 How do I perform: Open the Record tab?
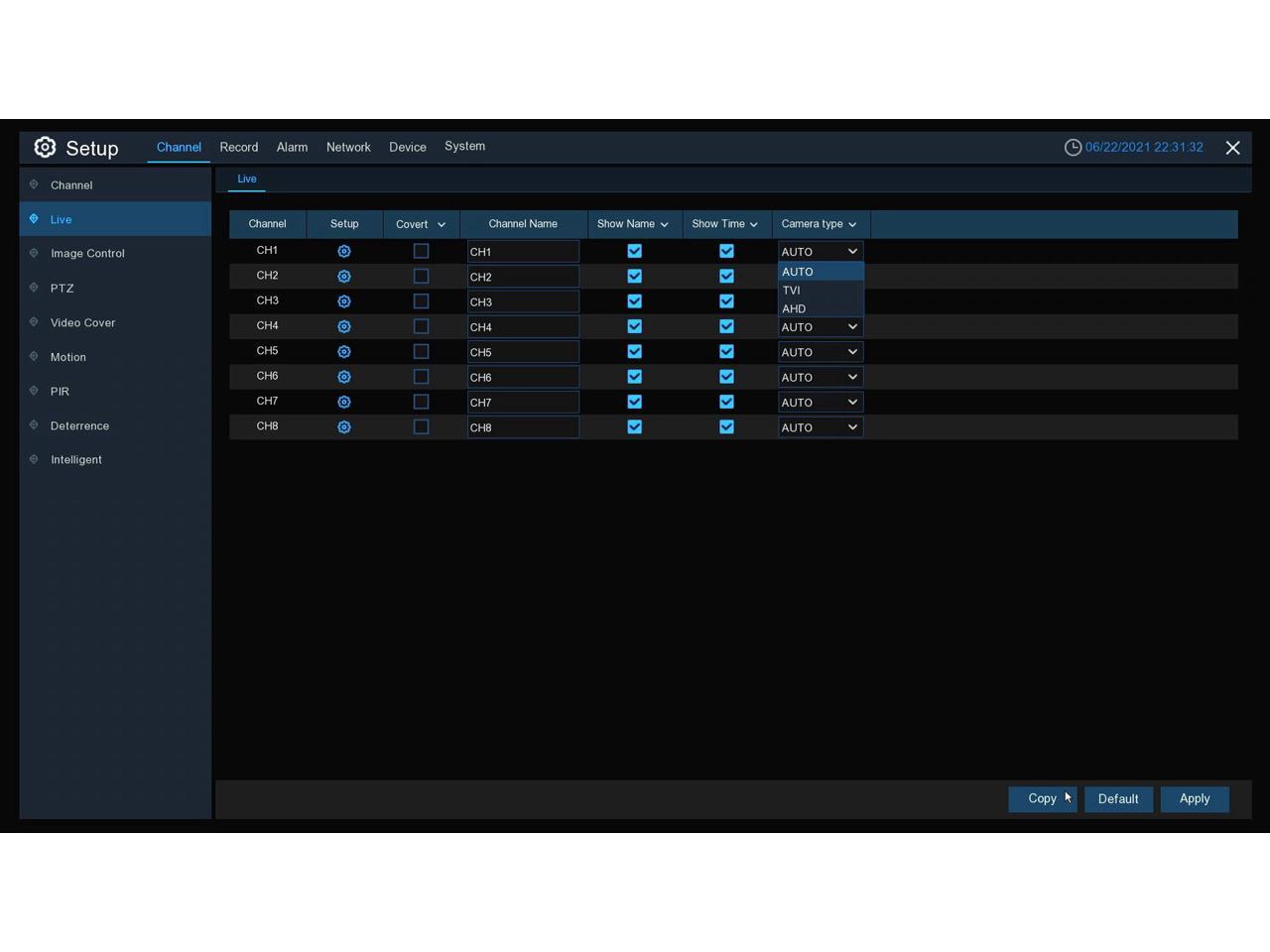coord(239,147)
